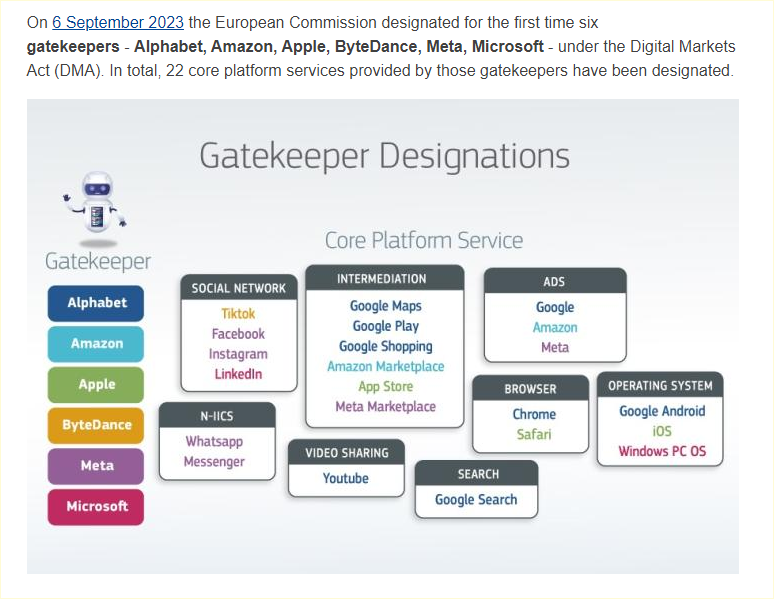Image resolution: width=774 pixels, height=599 pixels.
Task: Click Amazon Marketplace in the Intermediation card
Action: tap(386, 366)
